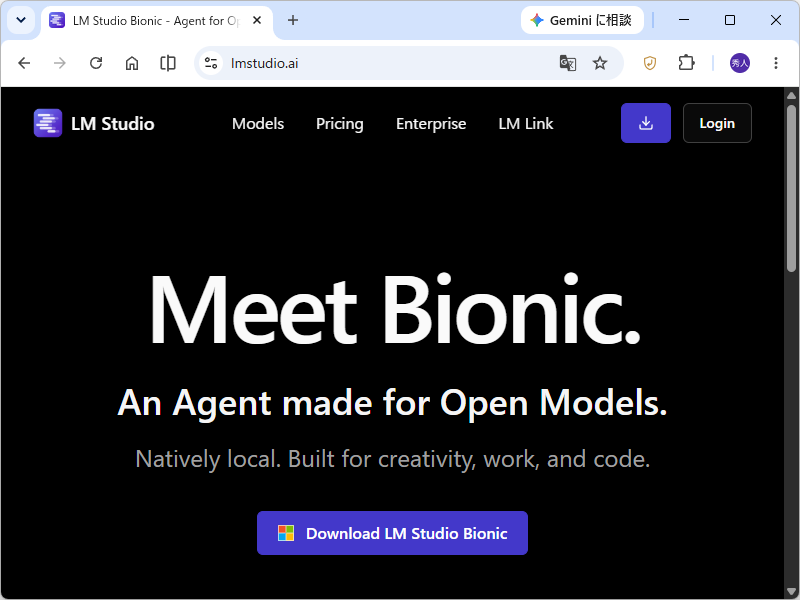800x600 pixels.
Task: Click the scrollbar up arrow
Action: (791, 95)
